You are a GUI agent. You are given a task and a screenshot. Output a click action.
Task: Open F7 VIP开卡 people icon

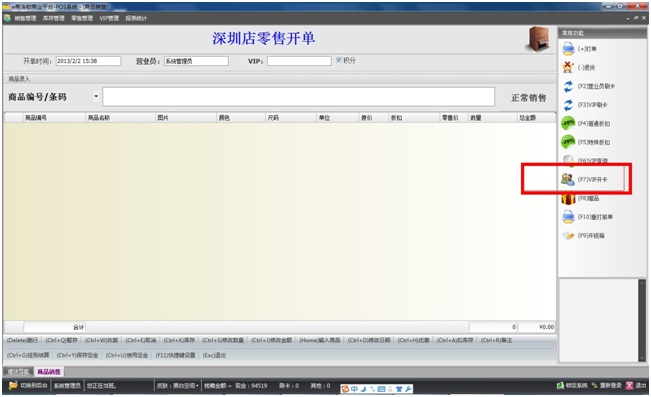(x=568, y=179)
